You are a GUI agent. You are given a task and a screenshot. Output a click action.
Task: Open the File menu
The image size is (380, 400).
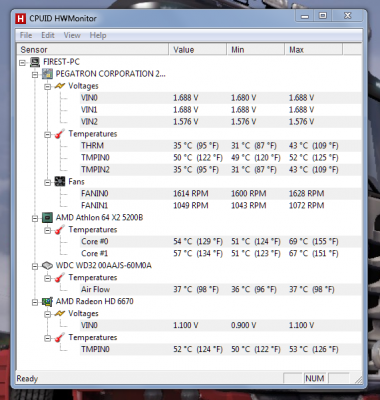26,35
